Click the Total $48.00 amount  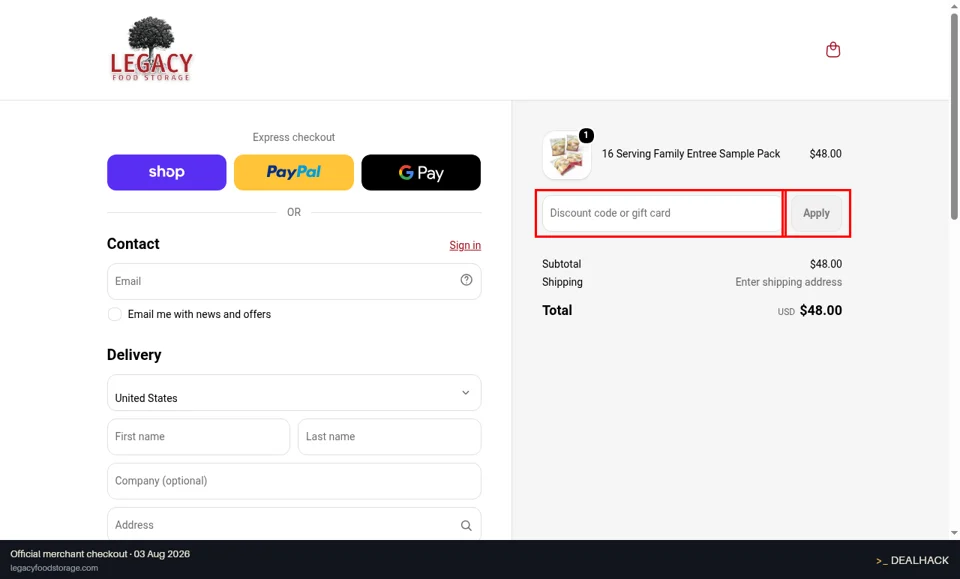(820, 310)
